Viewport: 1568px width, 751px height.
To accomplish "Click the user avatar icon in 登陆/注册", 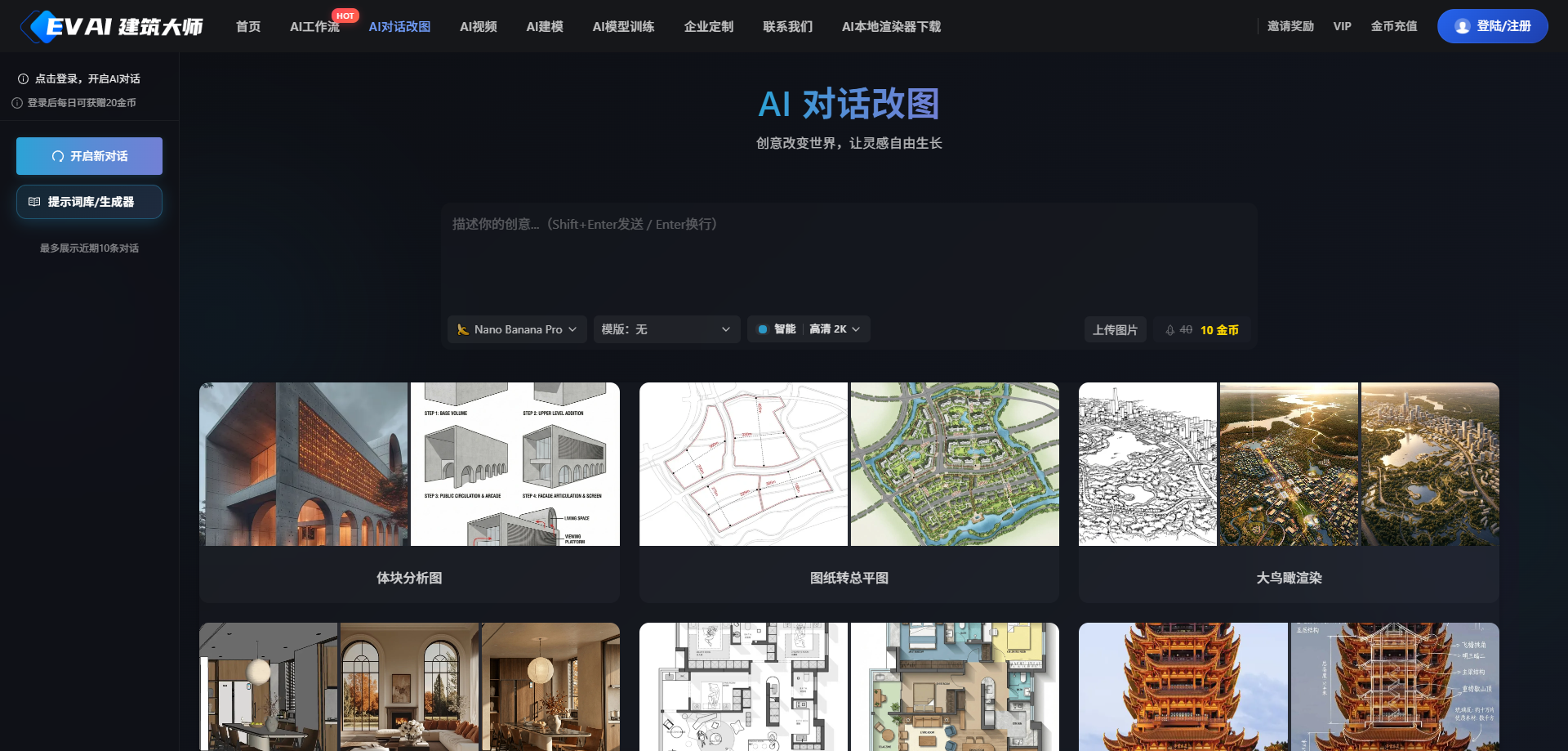I will (1462, 27).
